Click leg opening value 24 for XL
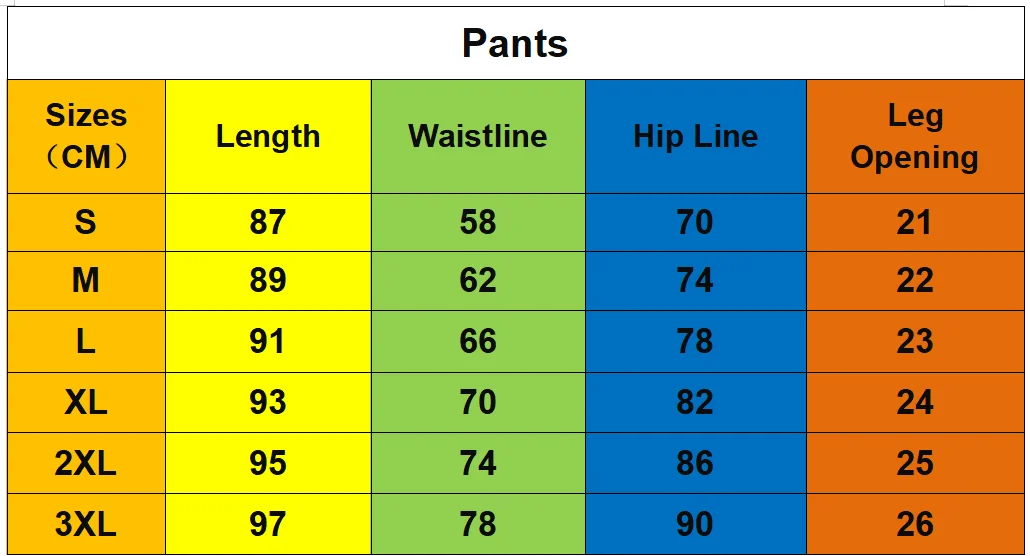This screenshot has width=1030, height=556. [915, 402]
